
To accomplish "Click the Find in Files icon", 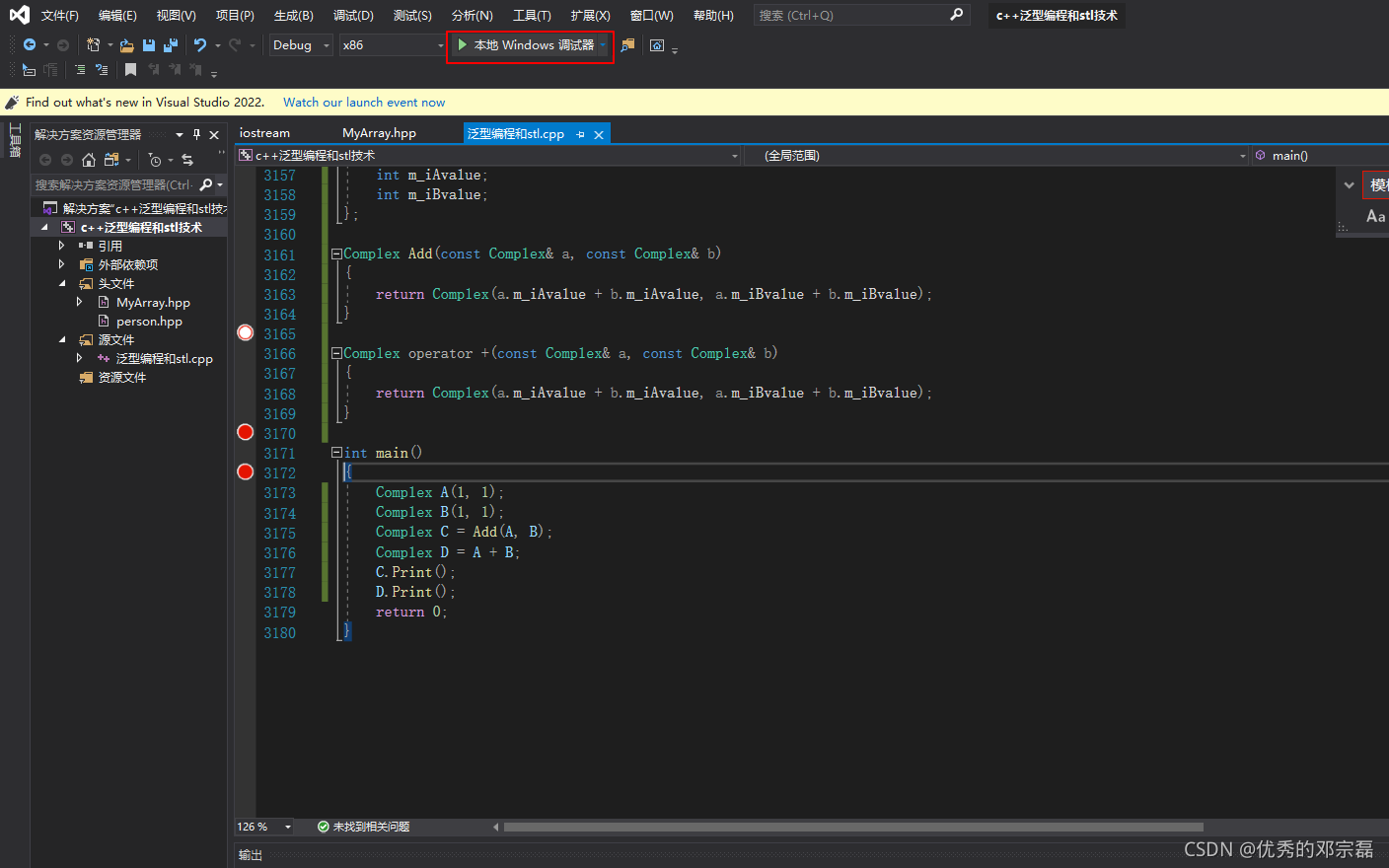I will click(x=627, y=44).
